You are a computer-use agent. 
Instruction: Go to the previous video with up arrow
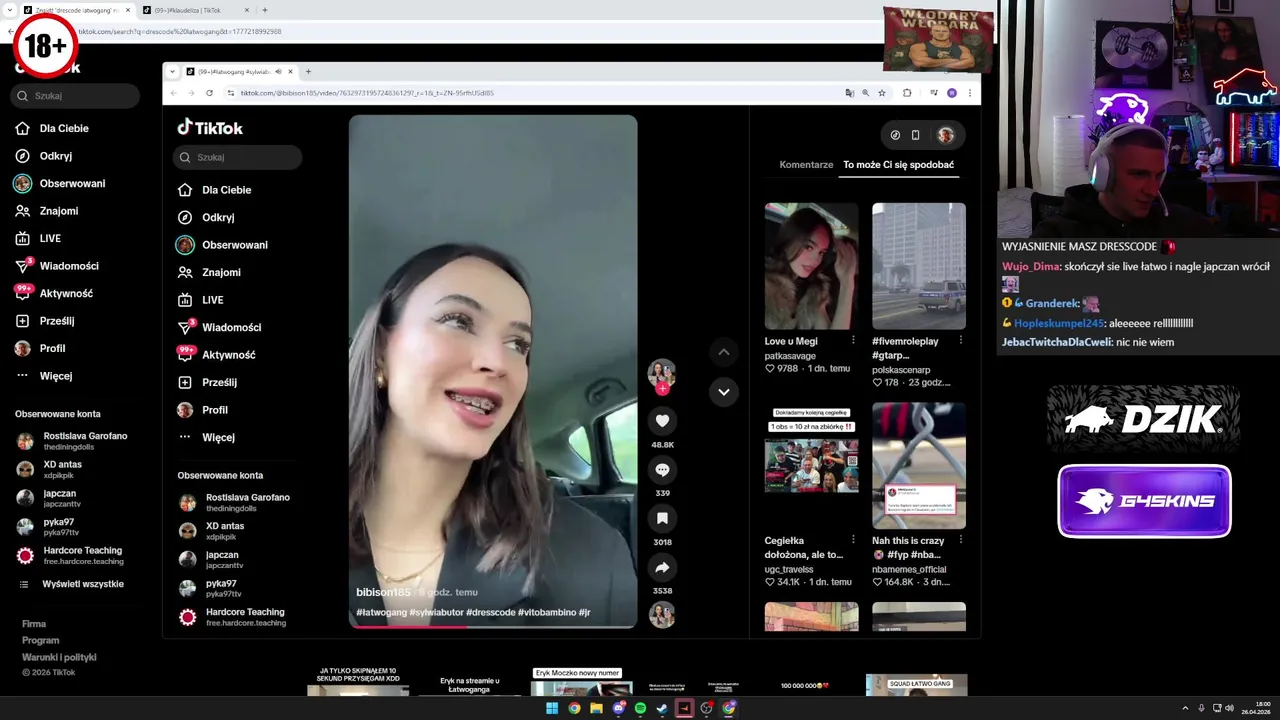pos(724,352)
